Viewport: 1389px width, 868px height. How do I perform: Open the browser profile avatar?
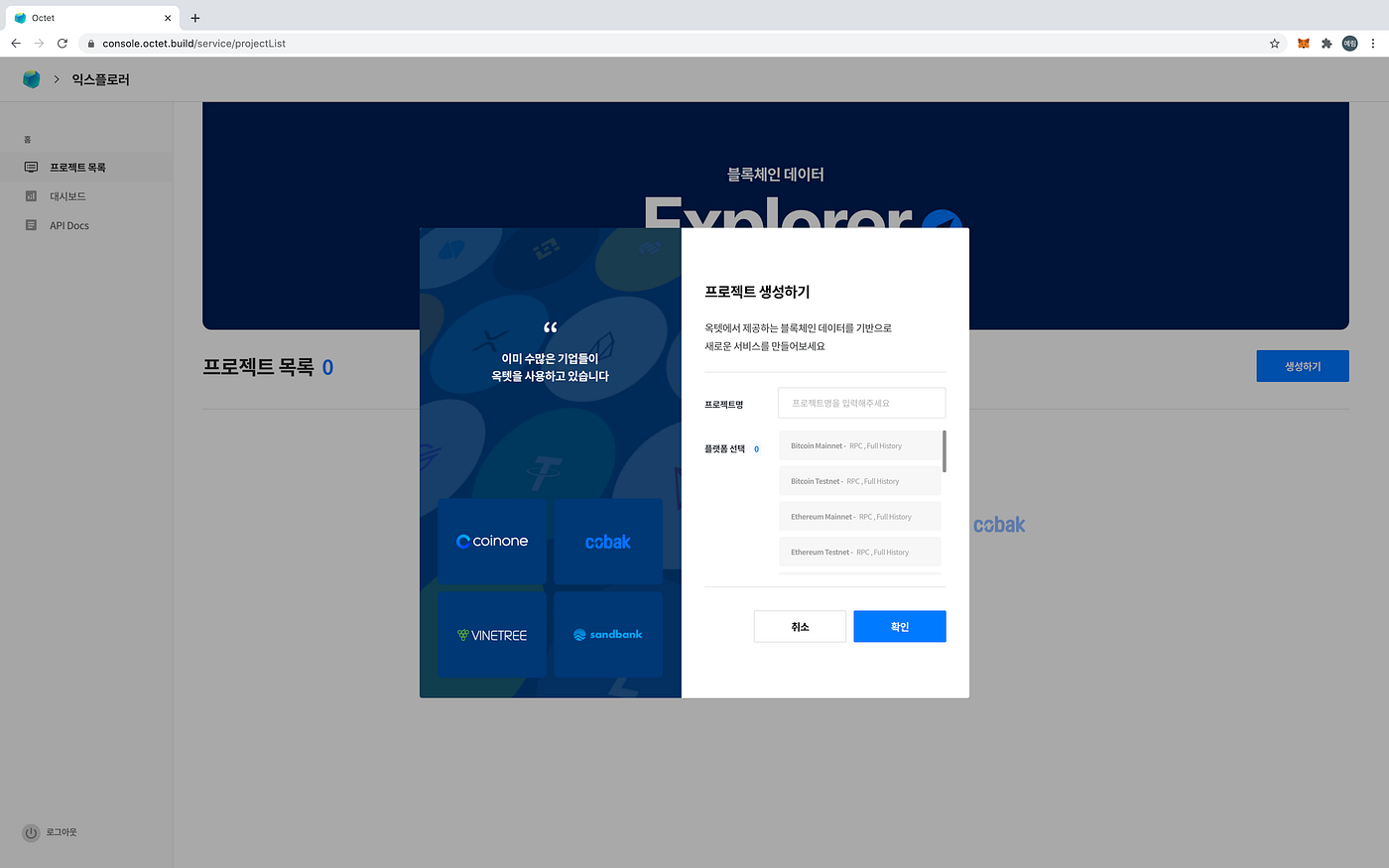(x=1349, y=44)
